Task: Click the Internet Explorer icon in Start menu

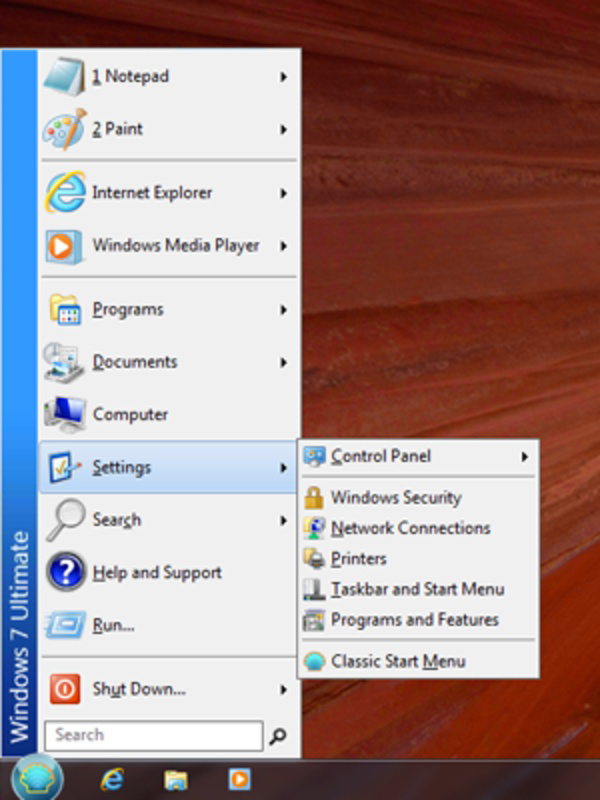Action: (65, 193)
